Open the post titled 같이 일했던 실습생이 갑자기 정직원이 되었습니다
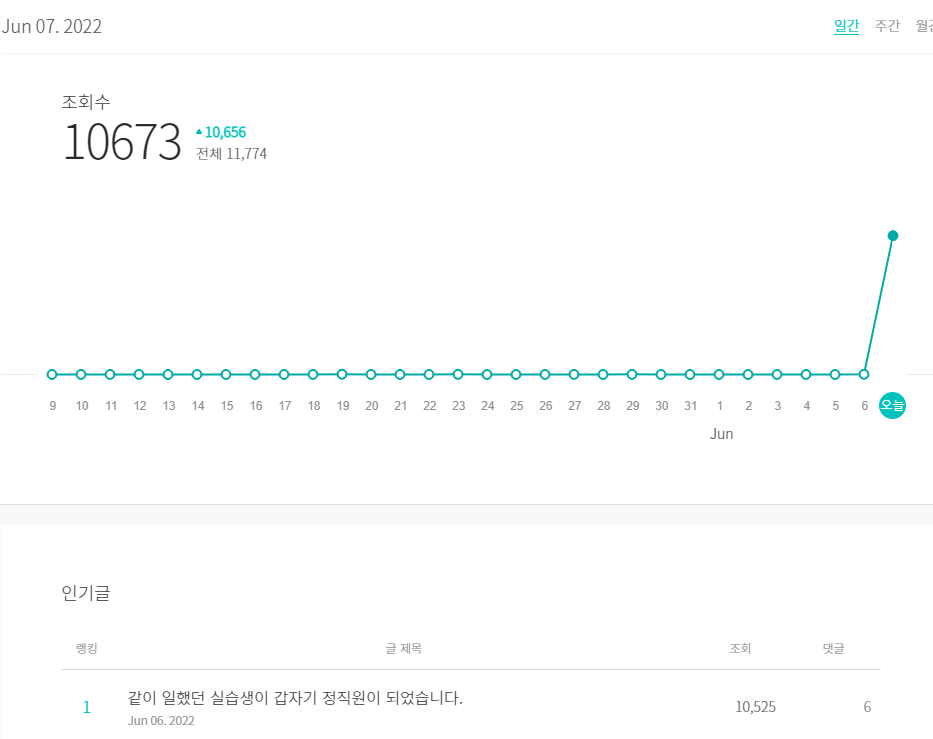 click(x=295, y=698)
